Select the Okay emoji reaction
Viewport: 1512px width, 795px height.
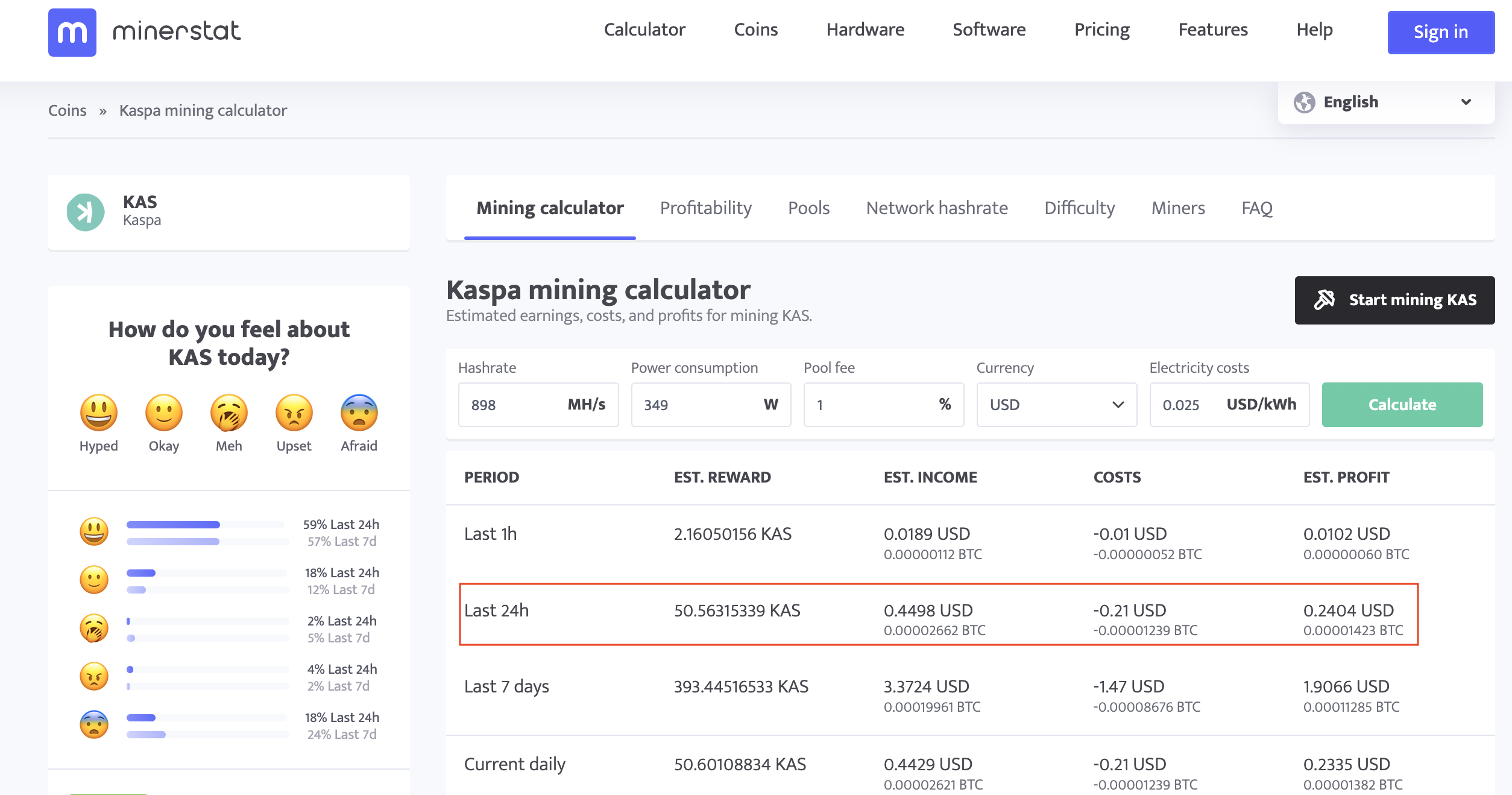pyautogui.click(x=163, y=413)
